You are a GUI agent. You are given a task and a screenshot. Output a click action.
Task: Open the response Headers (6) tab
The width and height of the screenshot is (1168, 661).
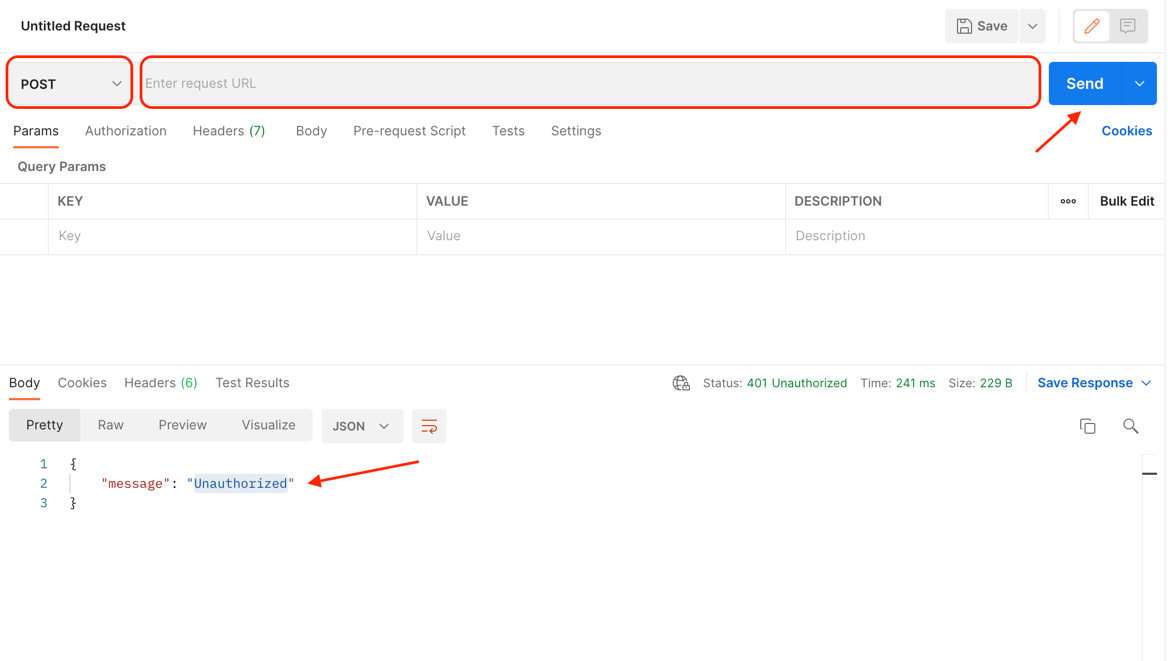161,383
